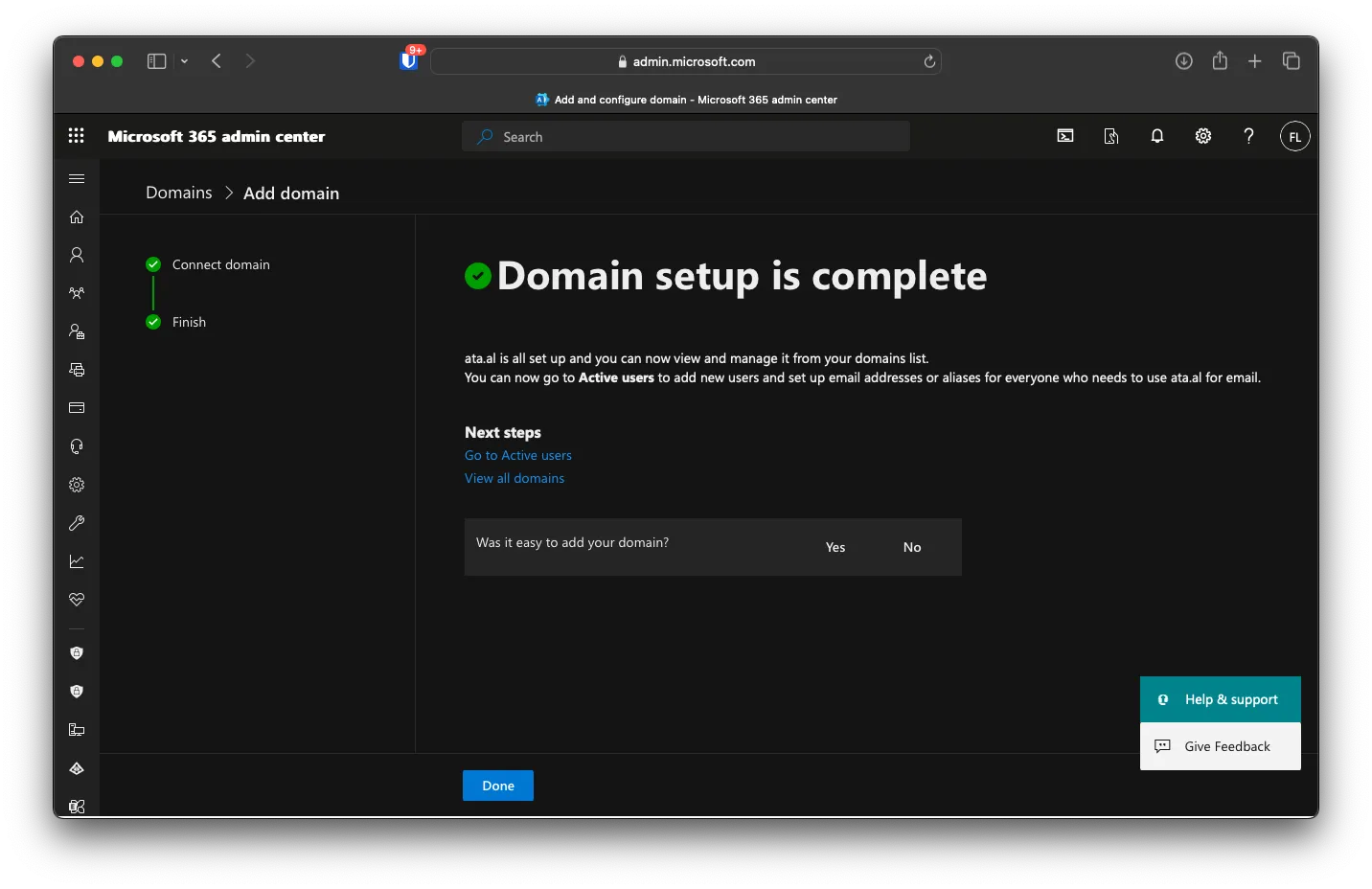Viewport: 1372px width, 889px height.
Task: Go back in Safari
Action: (x=217, y=61)
